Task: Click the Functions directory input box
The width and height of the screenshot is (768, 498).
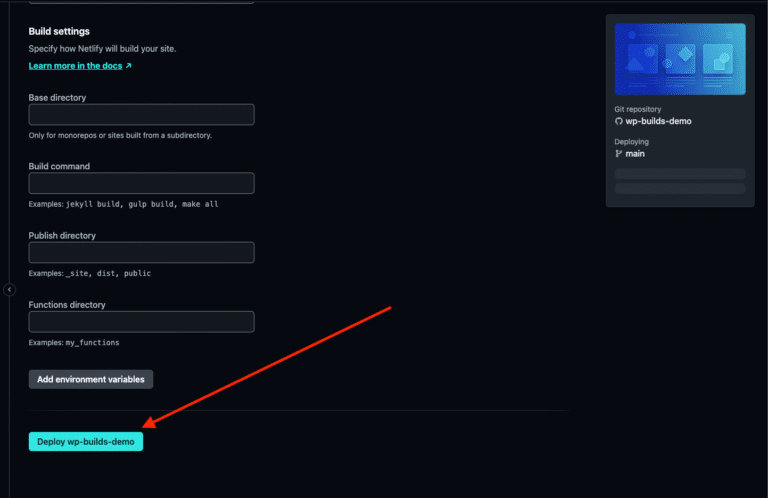Action: pos(142,322)
